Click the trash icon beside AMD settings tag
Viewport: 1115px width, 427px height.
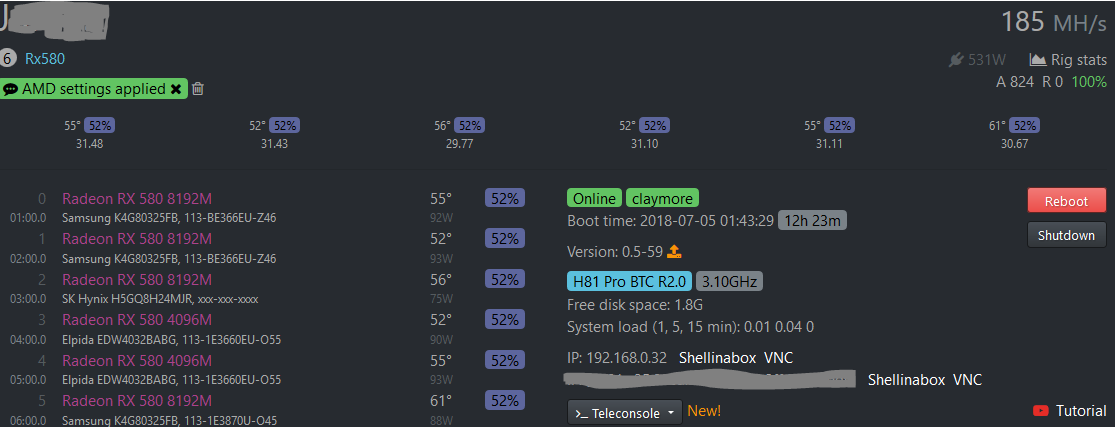[x=198, y=89]
